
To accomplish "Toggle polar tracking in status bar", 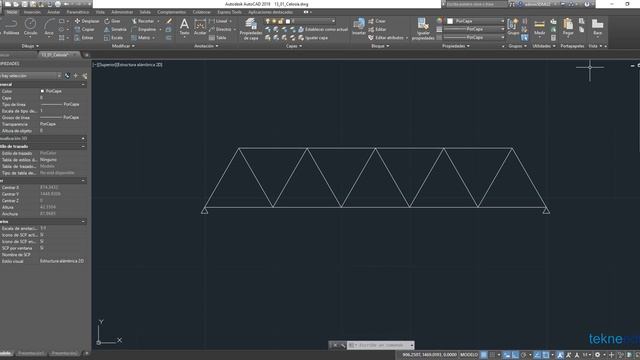I will pyautogui.click(x=524, y=355).
